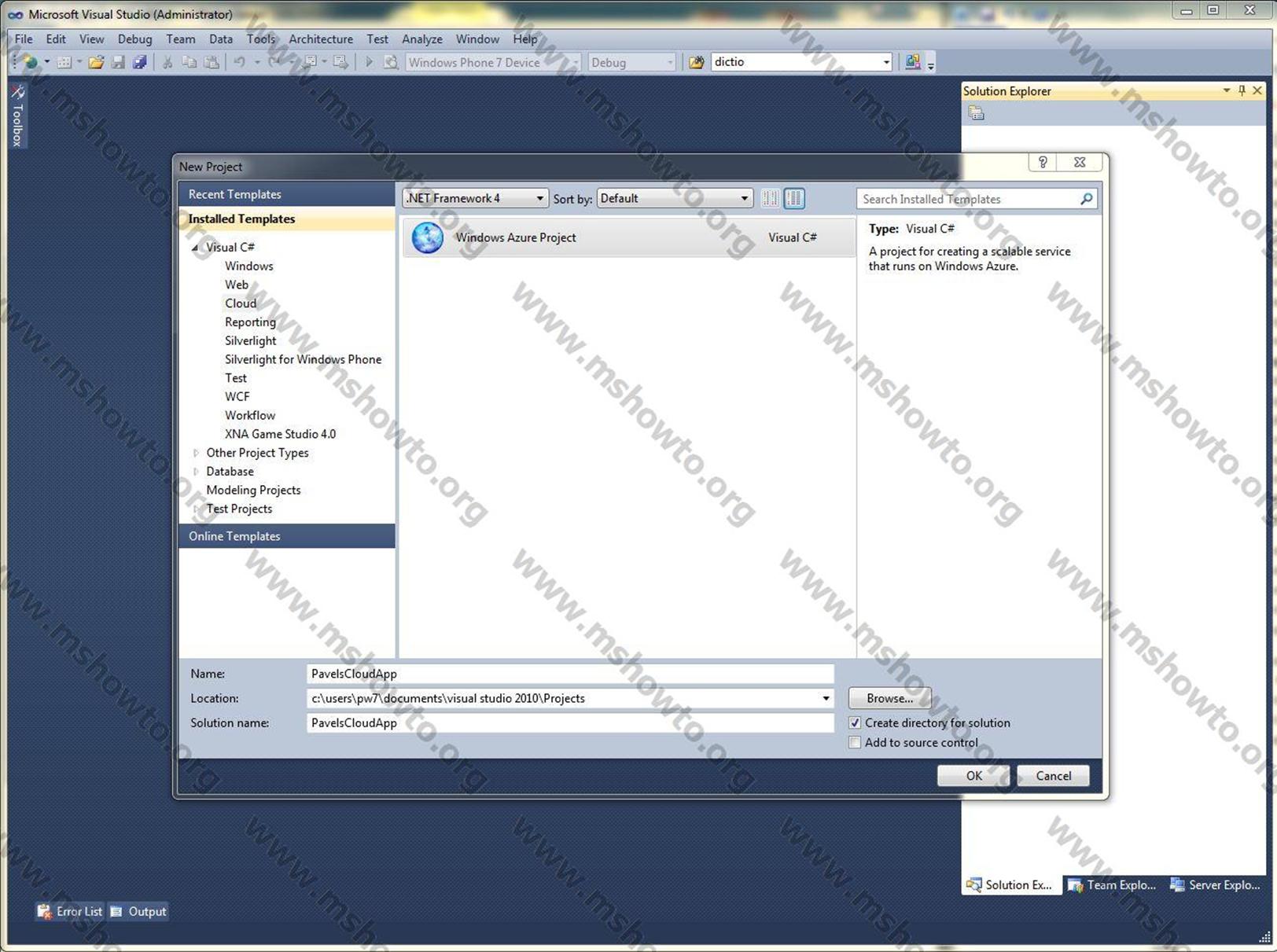Click the Find in Files icon
This screenshot has height=952, width=1277.
(x=391, y=62)
